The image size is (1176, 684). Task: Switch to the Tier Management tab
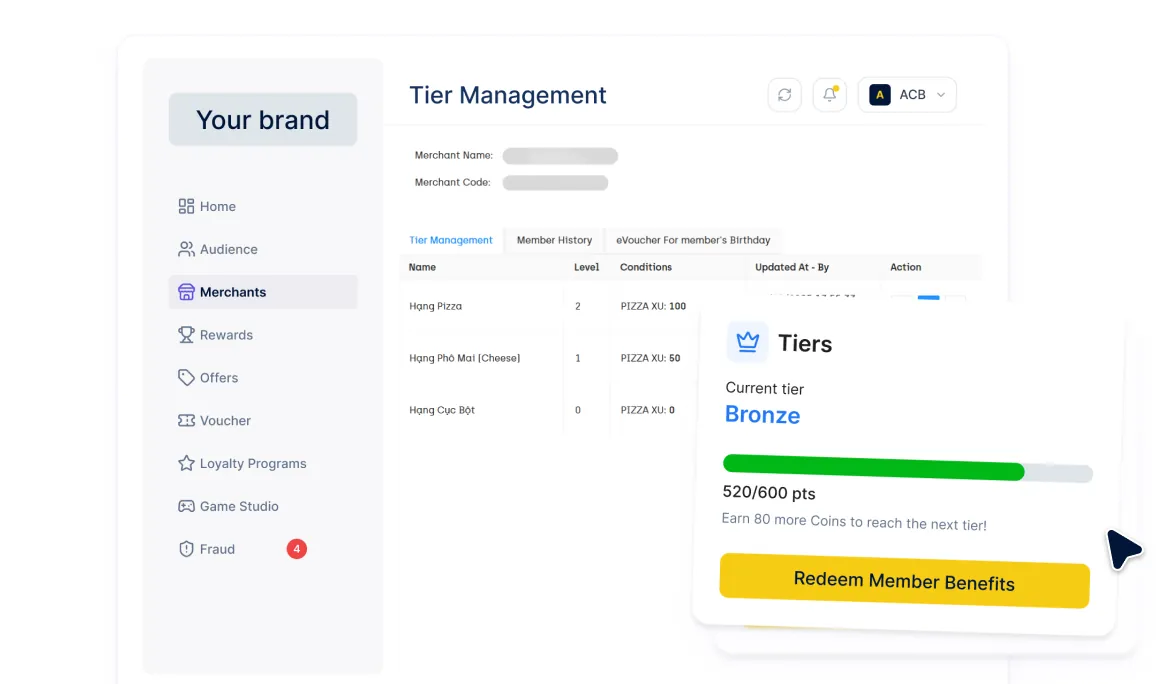451,240
